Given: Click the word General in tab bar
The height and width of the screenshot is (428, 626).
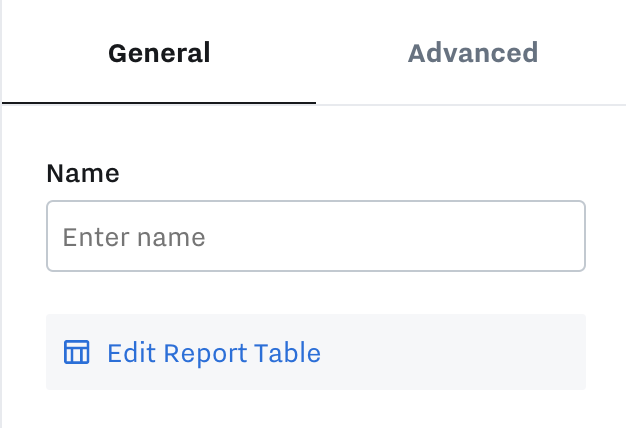Looking at the screenshot, I should 159,53.
